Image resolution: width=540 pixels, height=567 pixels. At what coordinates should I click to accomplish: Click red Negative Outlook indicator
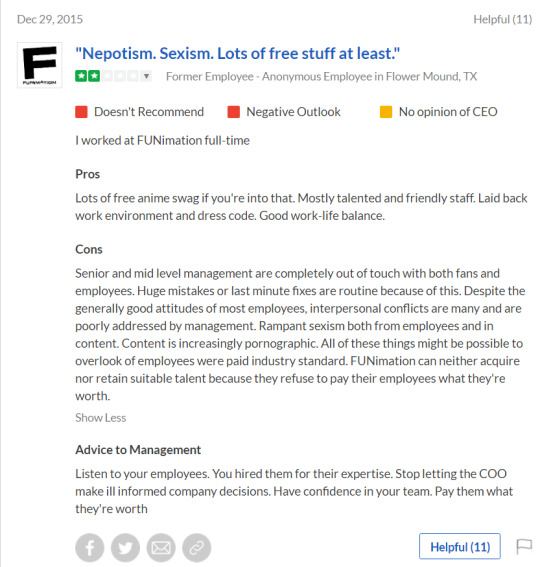click(x=234, y=112)
